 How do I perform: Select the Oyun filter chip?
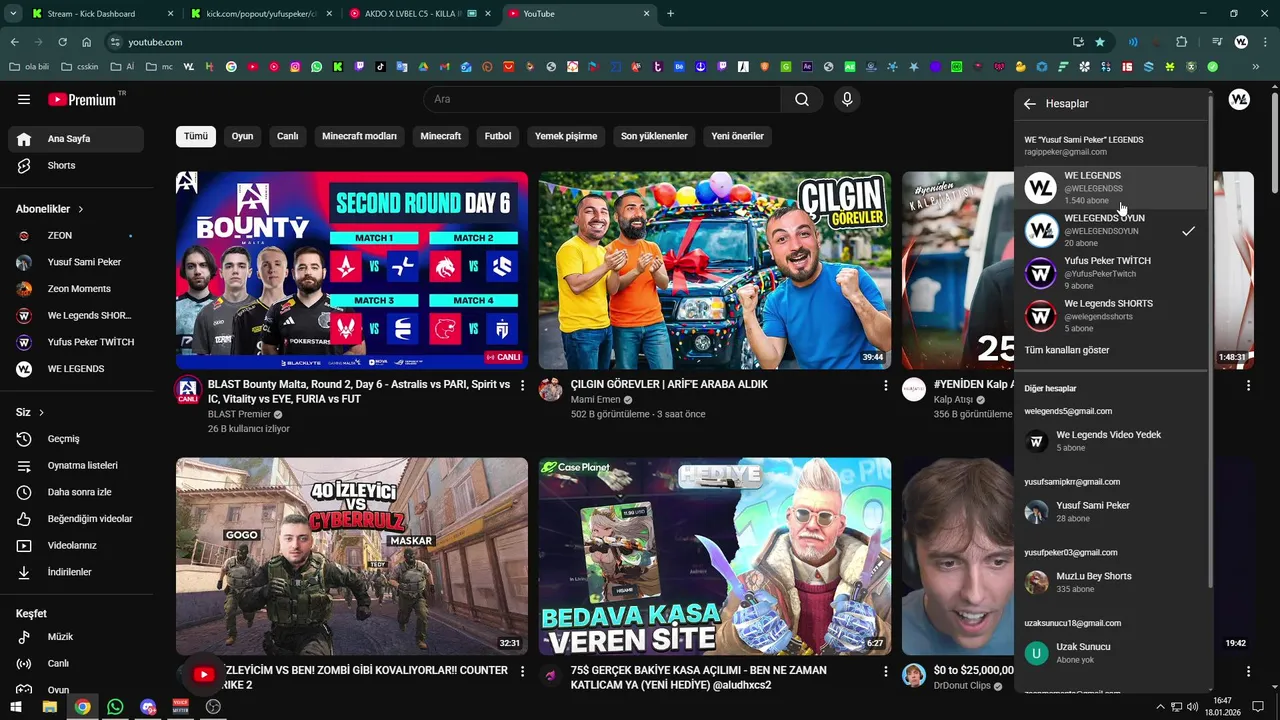[x=243, y=137]
